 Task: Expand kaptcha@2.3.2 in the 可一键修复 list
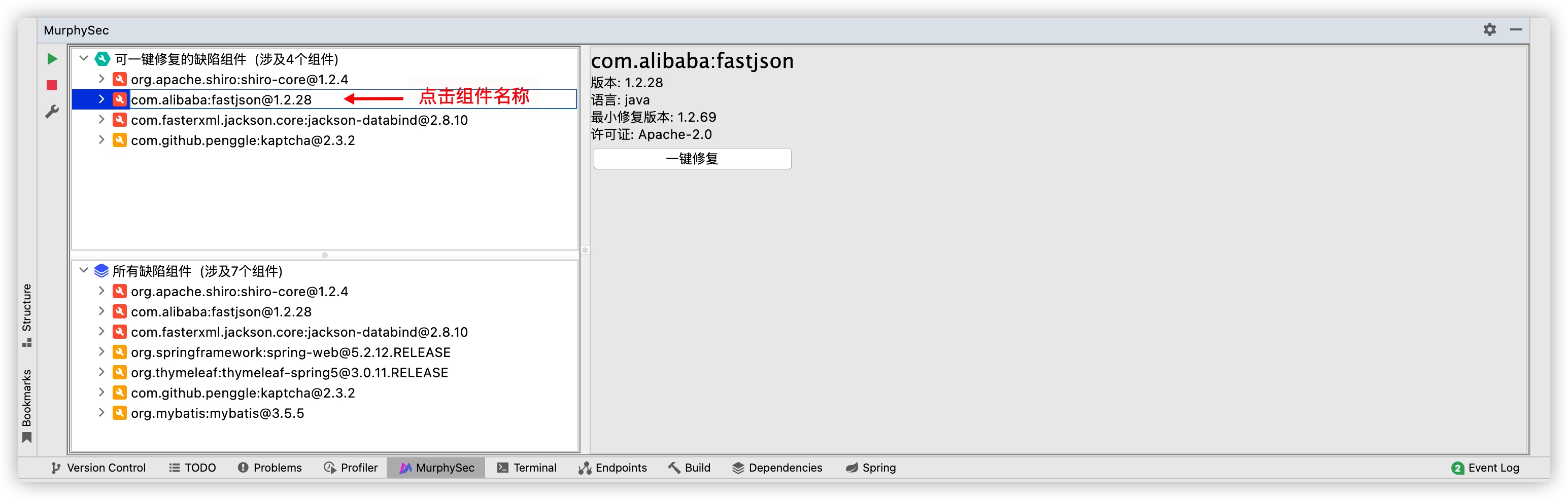tap(101, 140)
